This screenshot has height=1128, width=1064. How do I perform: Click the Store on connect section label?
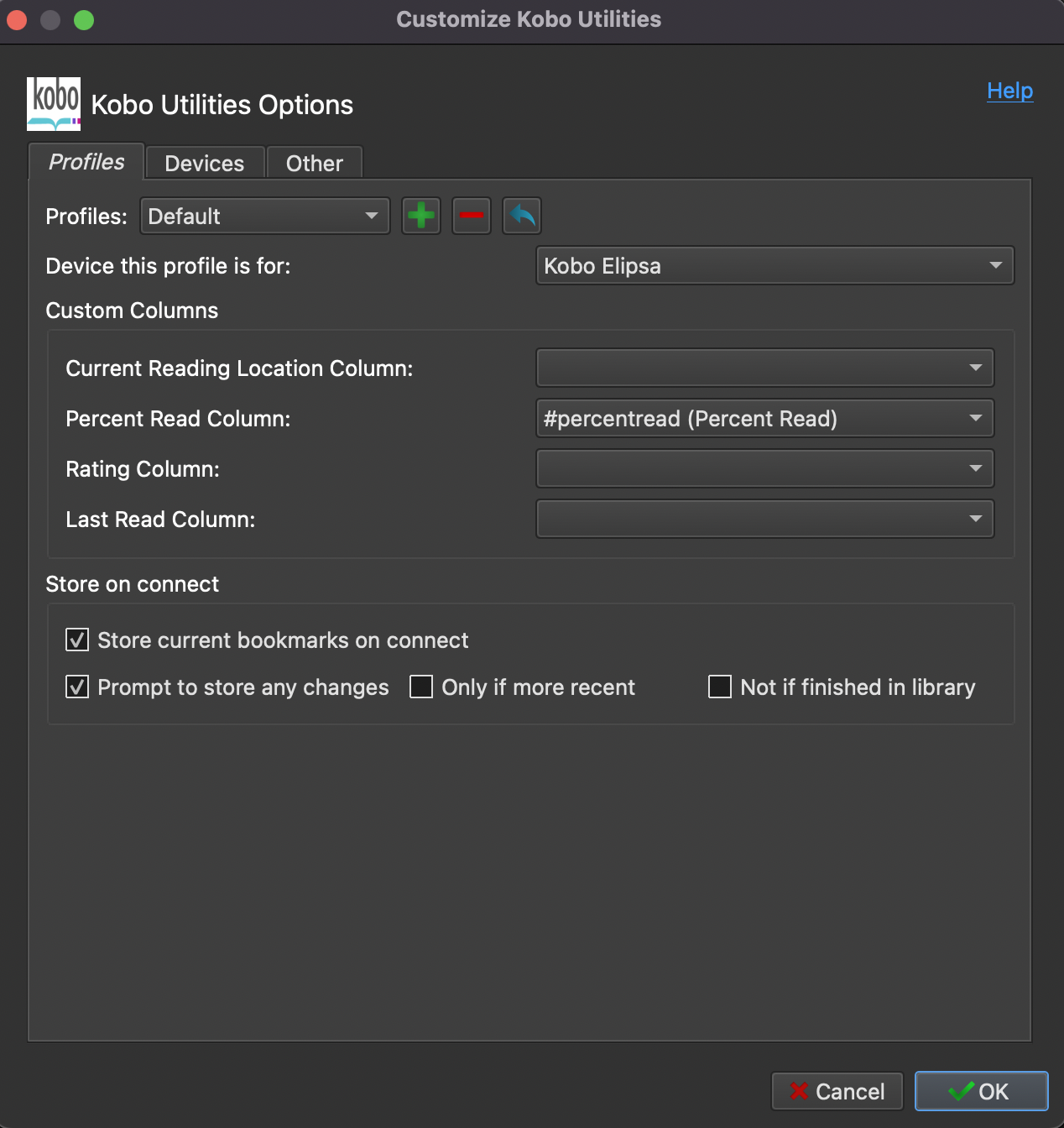pos(133,584)
